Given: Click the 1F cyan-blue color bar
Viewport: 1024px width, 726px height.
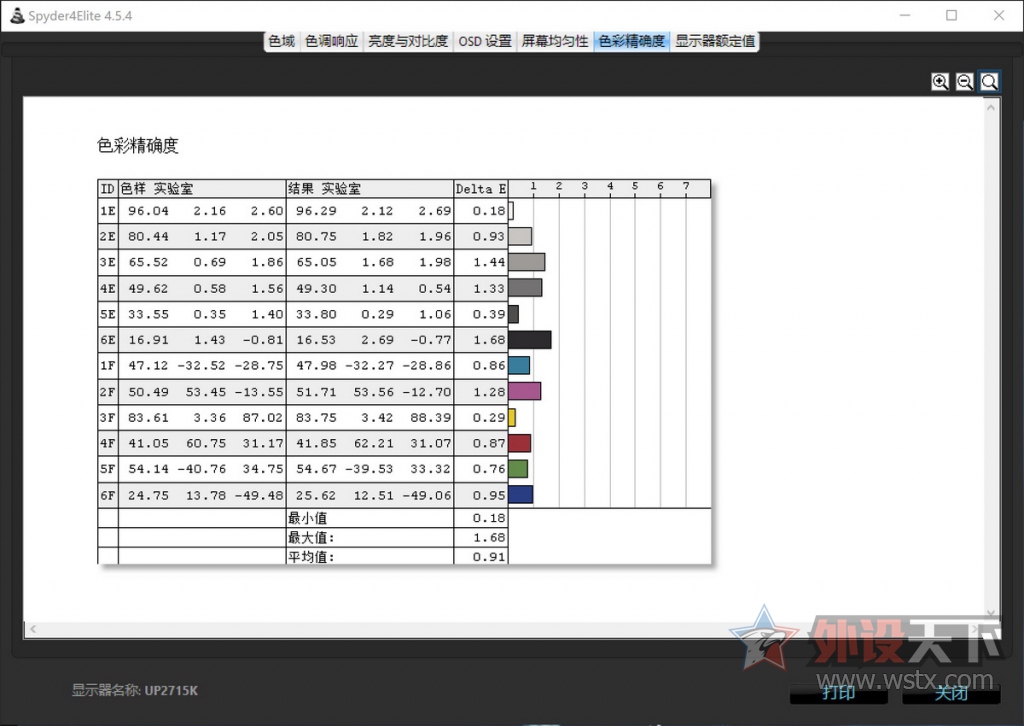Looking at the screenshot, I should [519, 366].
